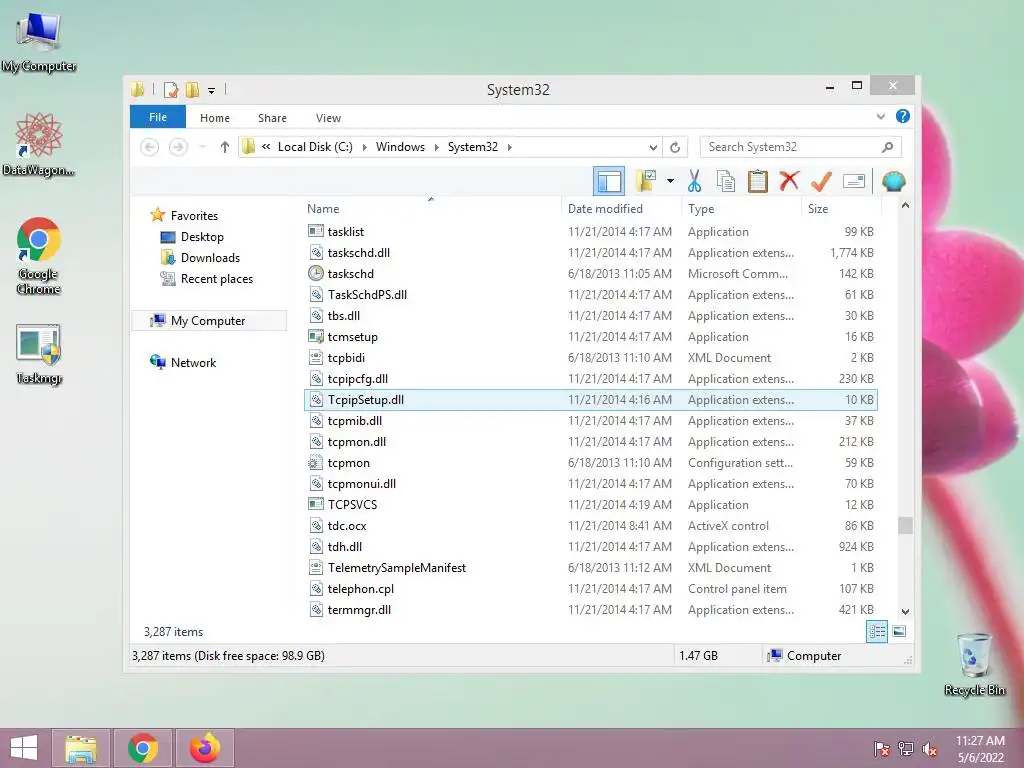Select the telephon.cpl control panel item
The image size is (1024, 768).
590,588
